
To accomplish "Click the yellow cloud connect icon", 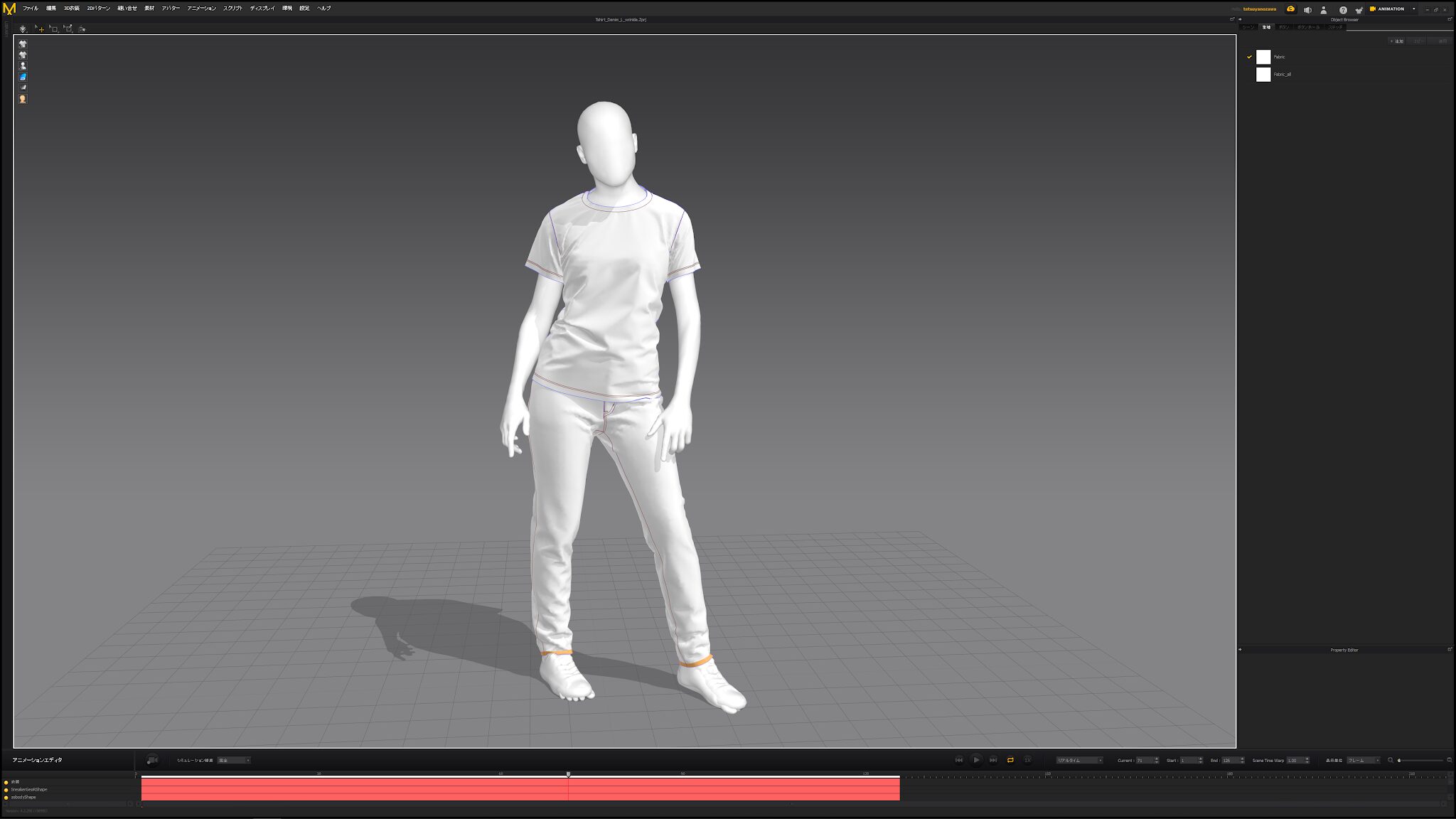I will click(1290, 9).
